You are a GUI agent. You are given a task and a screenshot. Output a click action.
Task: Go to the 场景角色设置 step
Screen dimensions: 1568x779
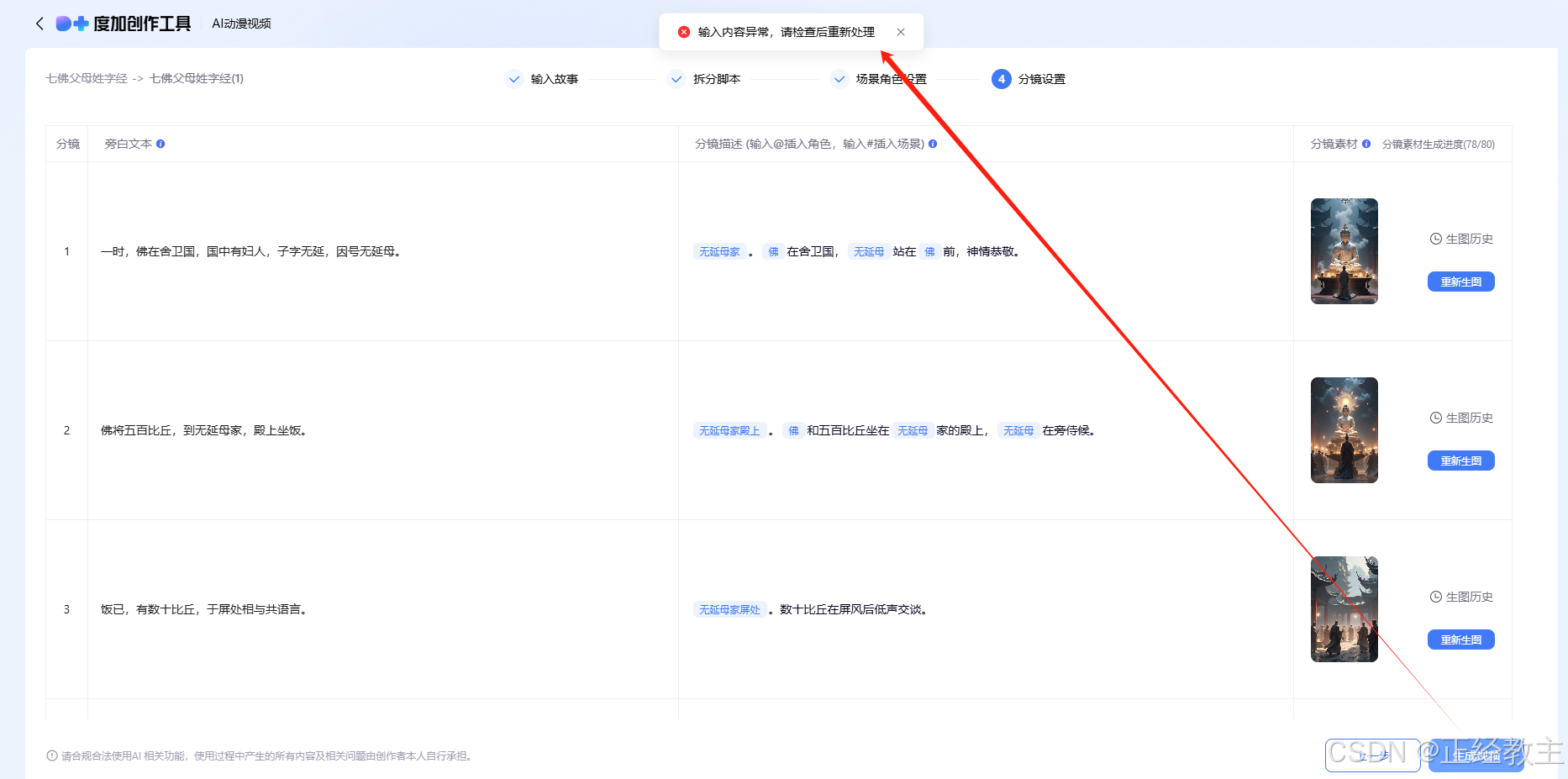[891, 79]
